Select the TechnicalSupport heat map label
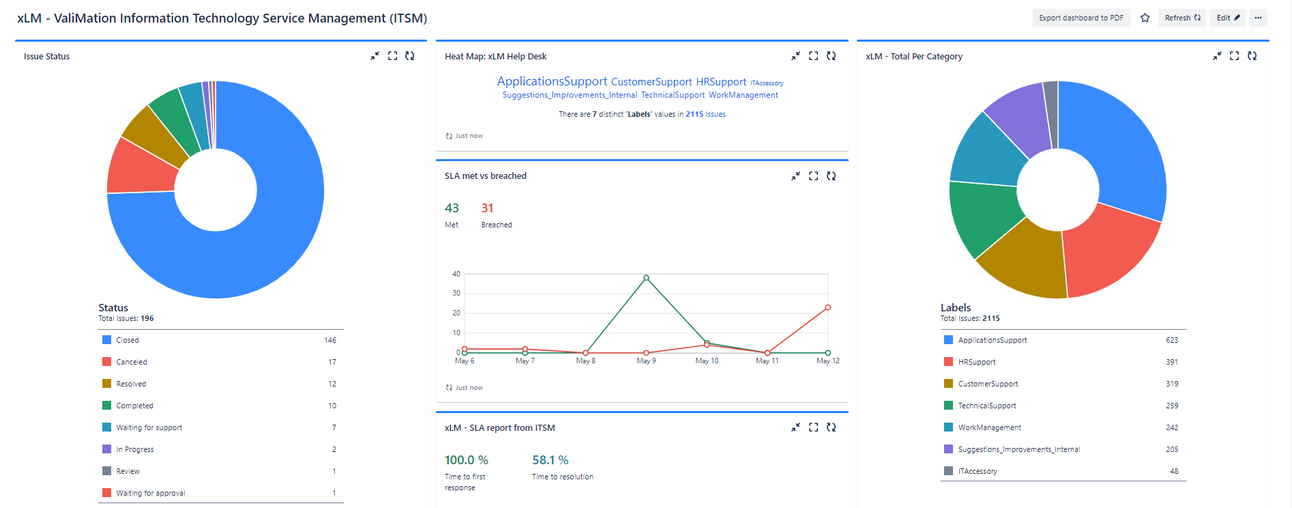Viewport: 1292px width, 508px height. (x=673, y=95)
